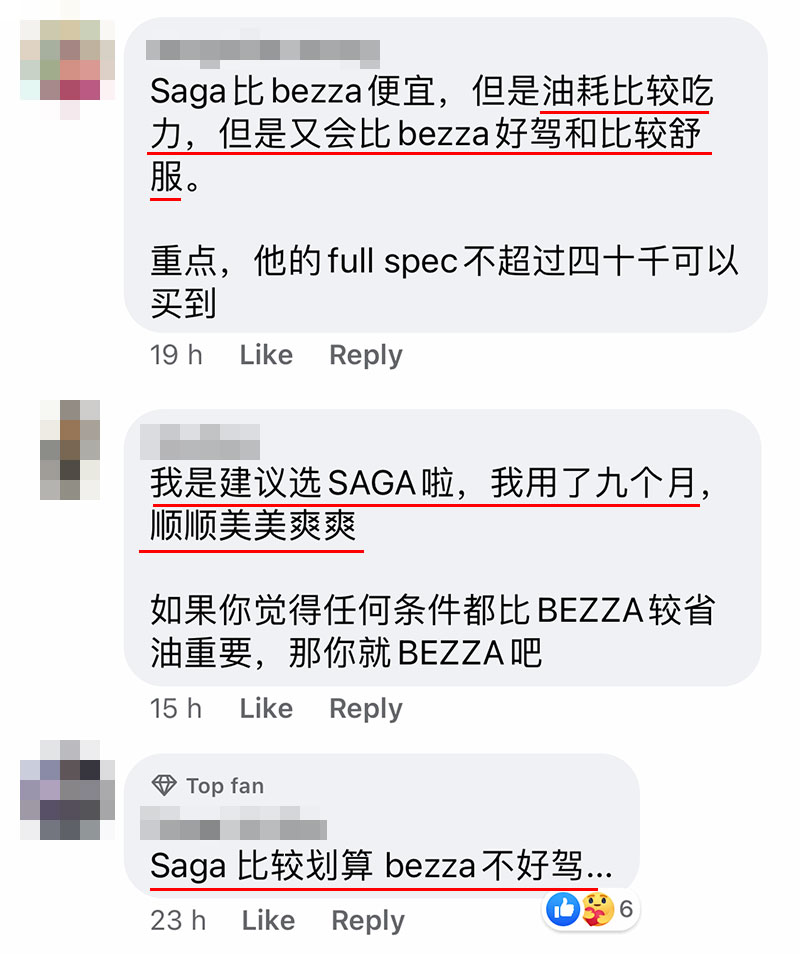Click the Top fan diamond badge icon
Viewport: 800px width, 954px height.
[164, 785]
